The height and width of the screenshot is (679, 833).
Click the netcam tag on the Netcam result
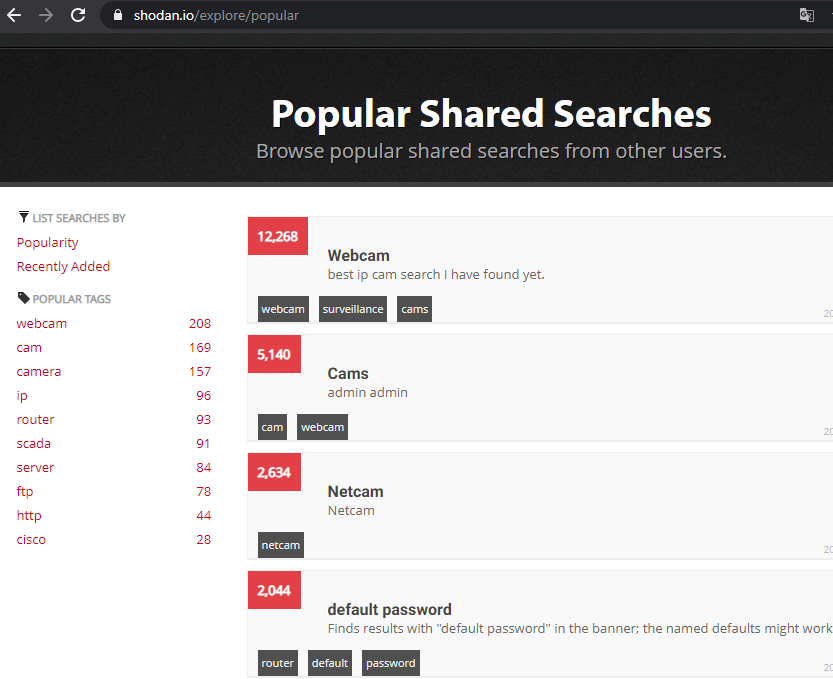[x=280, y=545]
